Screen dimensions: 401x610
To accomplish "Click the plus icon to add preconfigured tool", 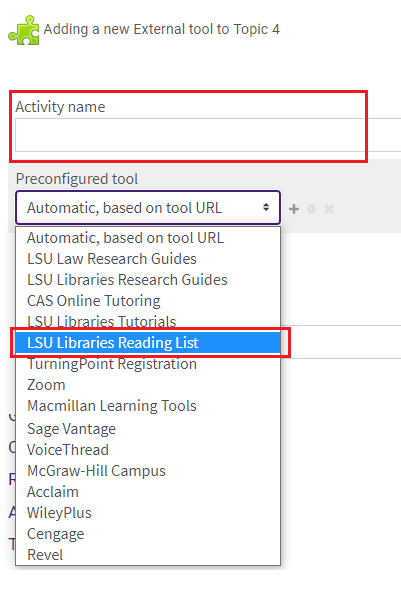I will pyautogui.click(x=294, y=209).
